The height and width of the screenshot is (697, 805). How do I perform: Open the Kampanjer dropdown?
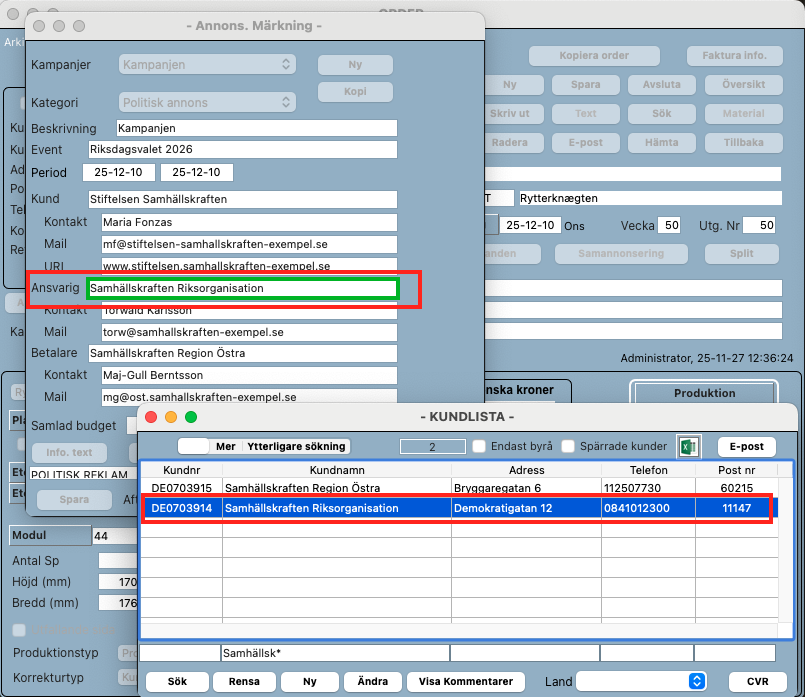207,65
